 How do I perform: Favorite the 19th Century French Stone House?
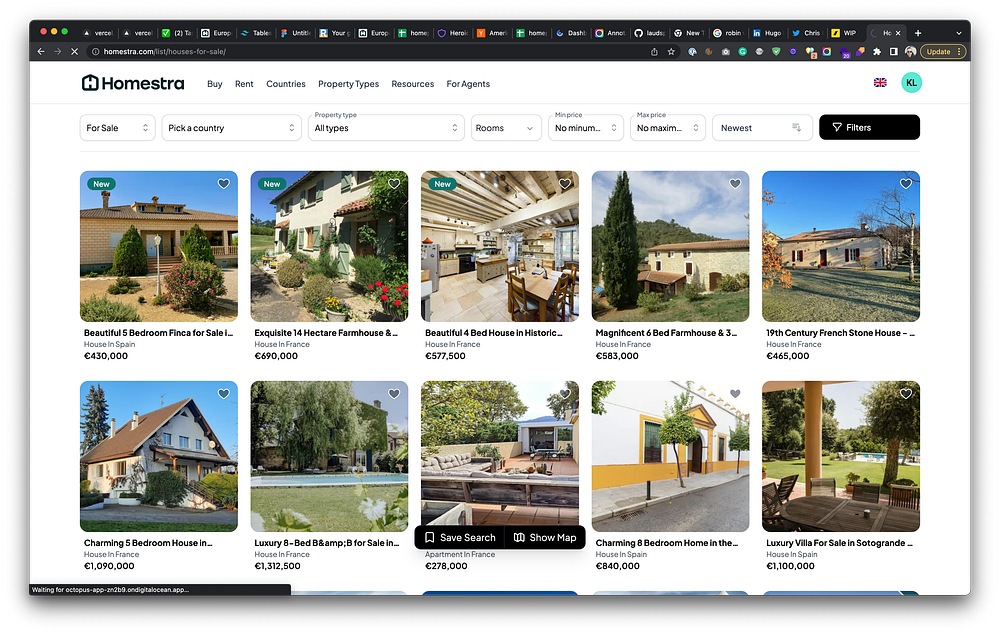pos(906,184)
